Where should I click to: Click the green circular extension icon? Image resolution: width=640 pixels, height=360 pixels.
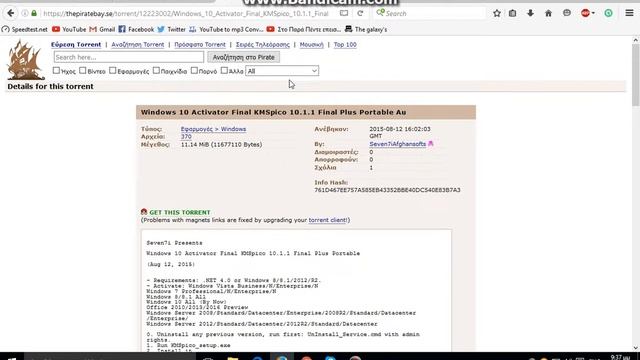[608, 13]
